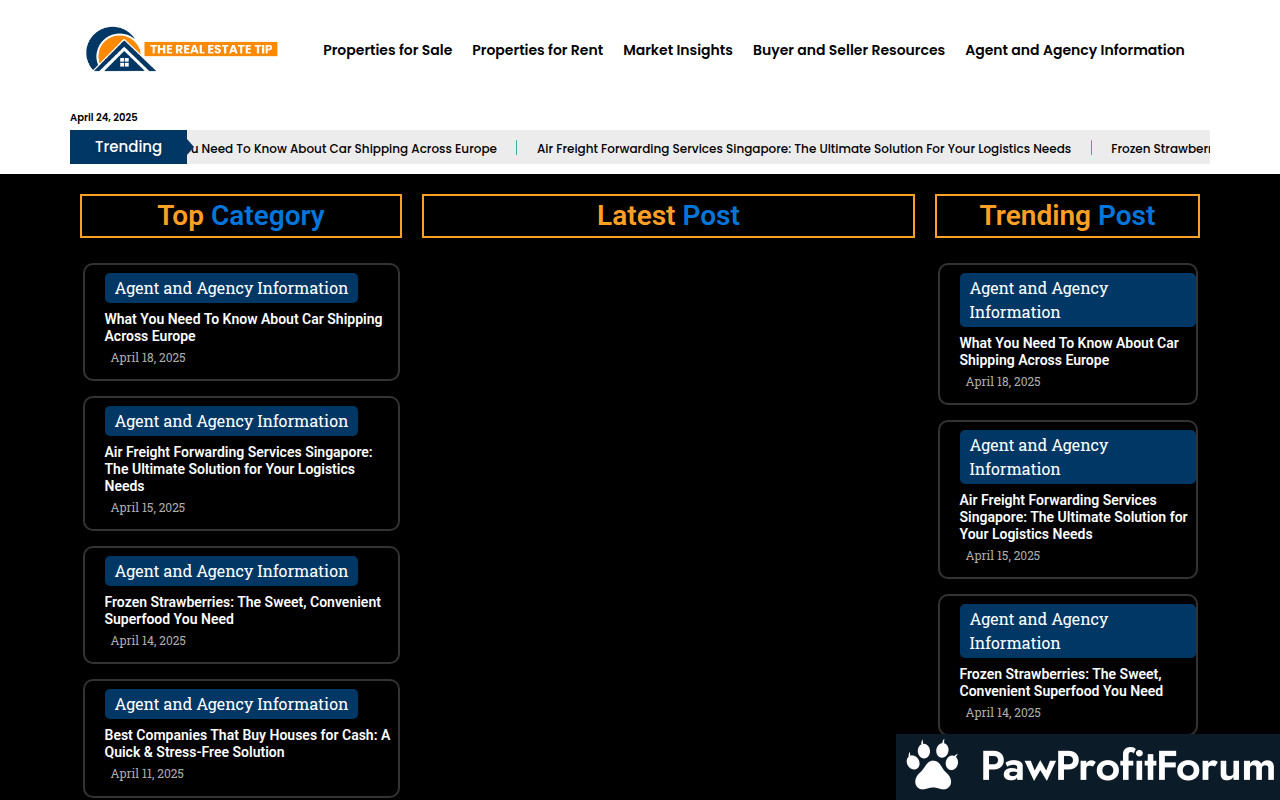
Task: Open Properties for Rent menu
Action: pyautogui.click(x=537, y=50)
